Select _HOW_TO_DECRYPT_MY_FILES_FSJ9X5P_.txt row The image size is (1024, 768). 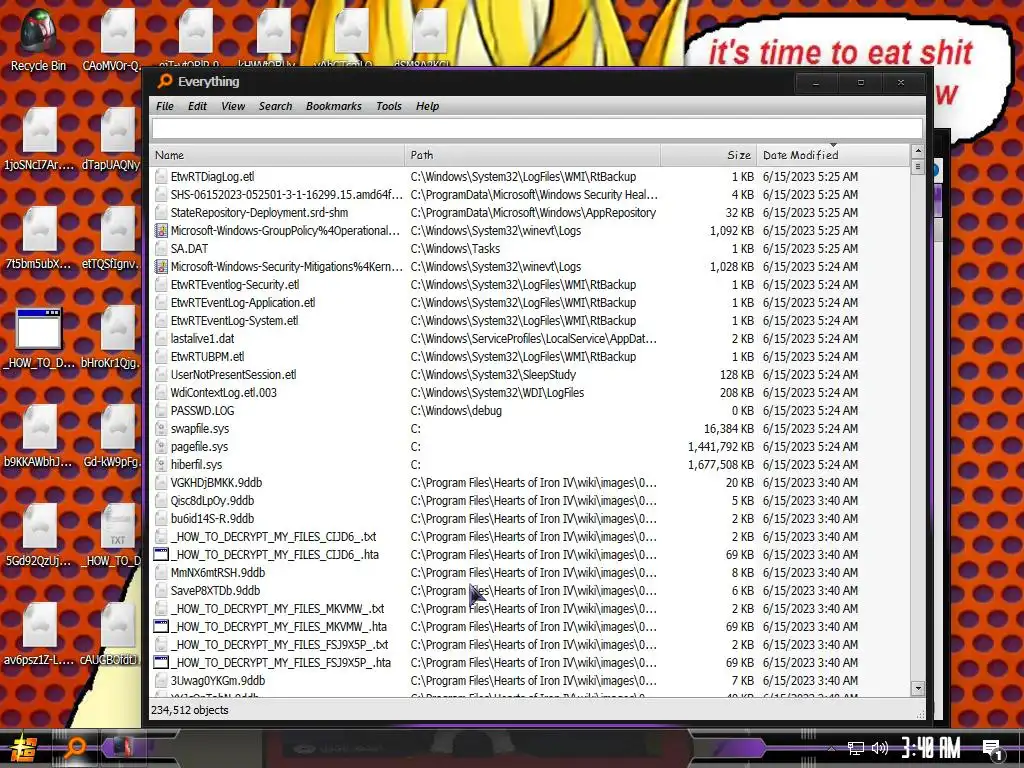pyautogui.click(x=529, y=645)
